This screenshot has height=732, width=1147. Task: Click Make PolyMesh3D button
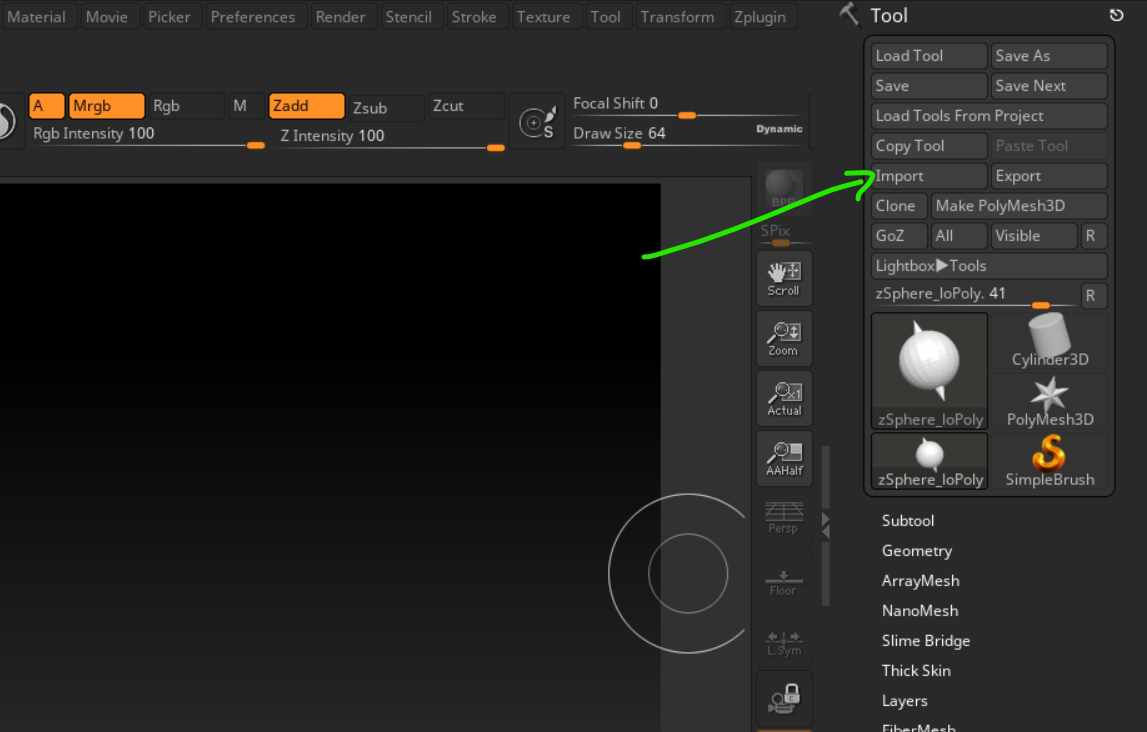click(x=1019, y=205)
